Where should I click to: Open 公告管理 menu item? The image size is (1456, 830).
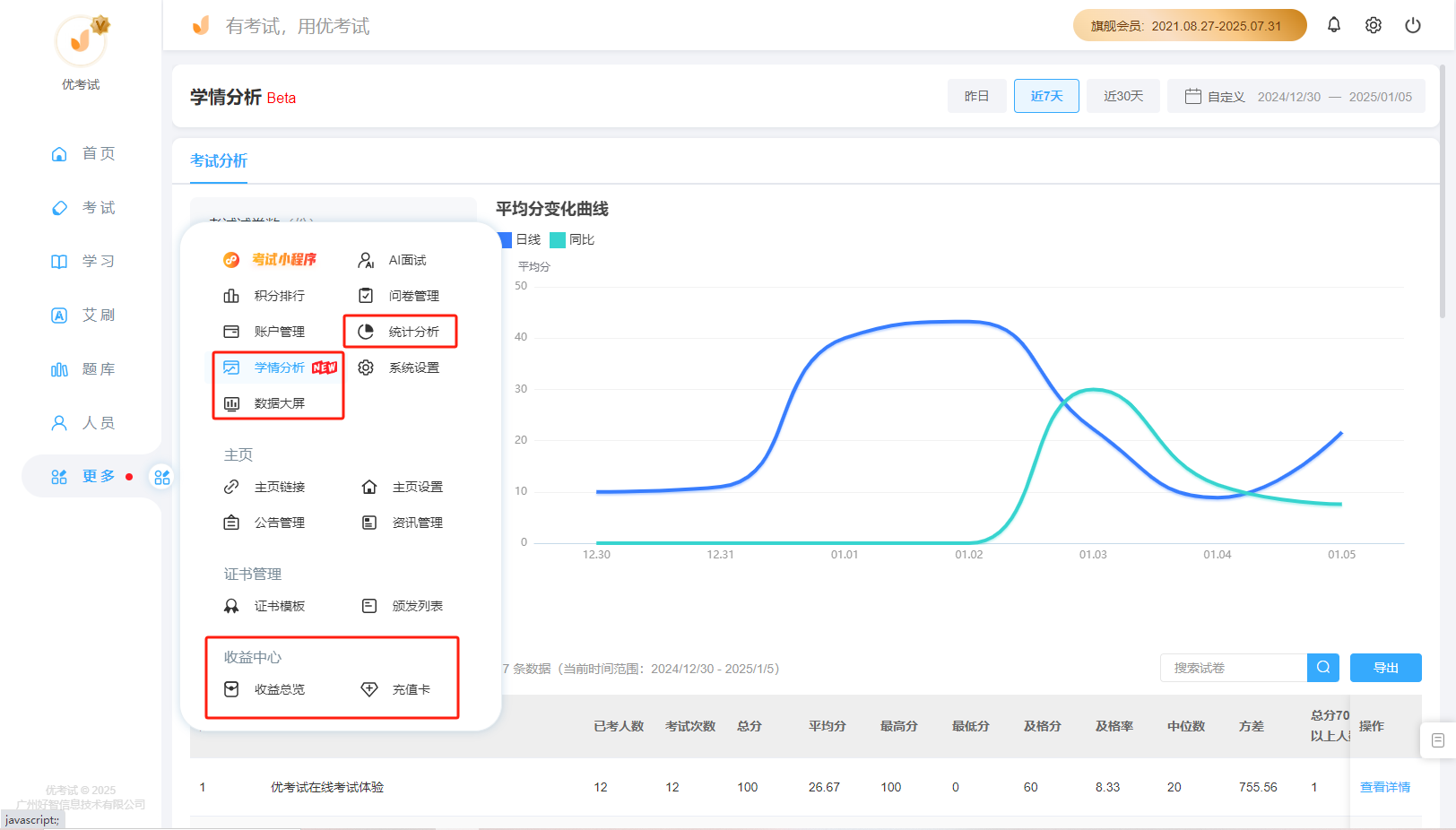coord(264,523)
